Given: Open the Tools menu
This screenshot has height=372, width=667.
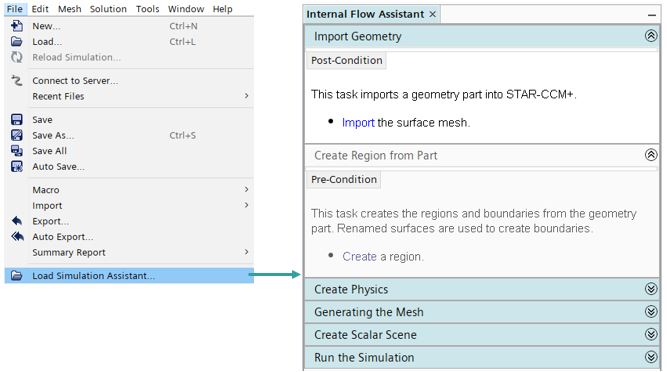Looking at the screenshot, I should (147, 9).
